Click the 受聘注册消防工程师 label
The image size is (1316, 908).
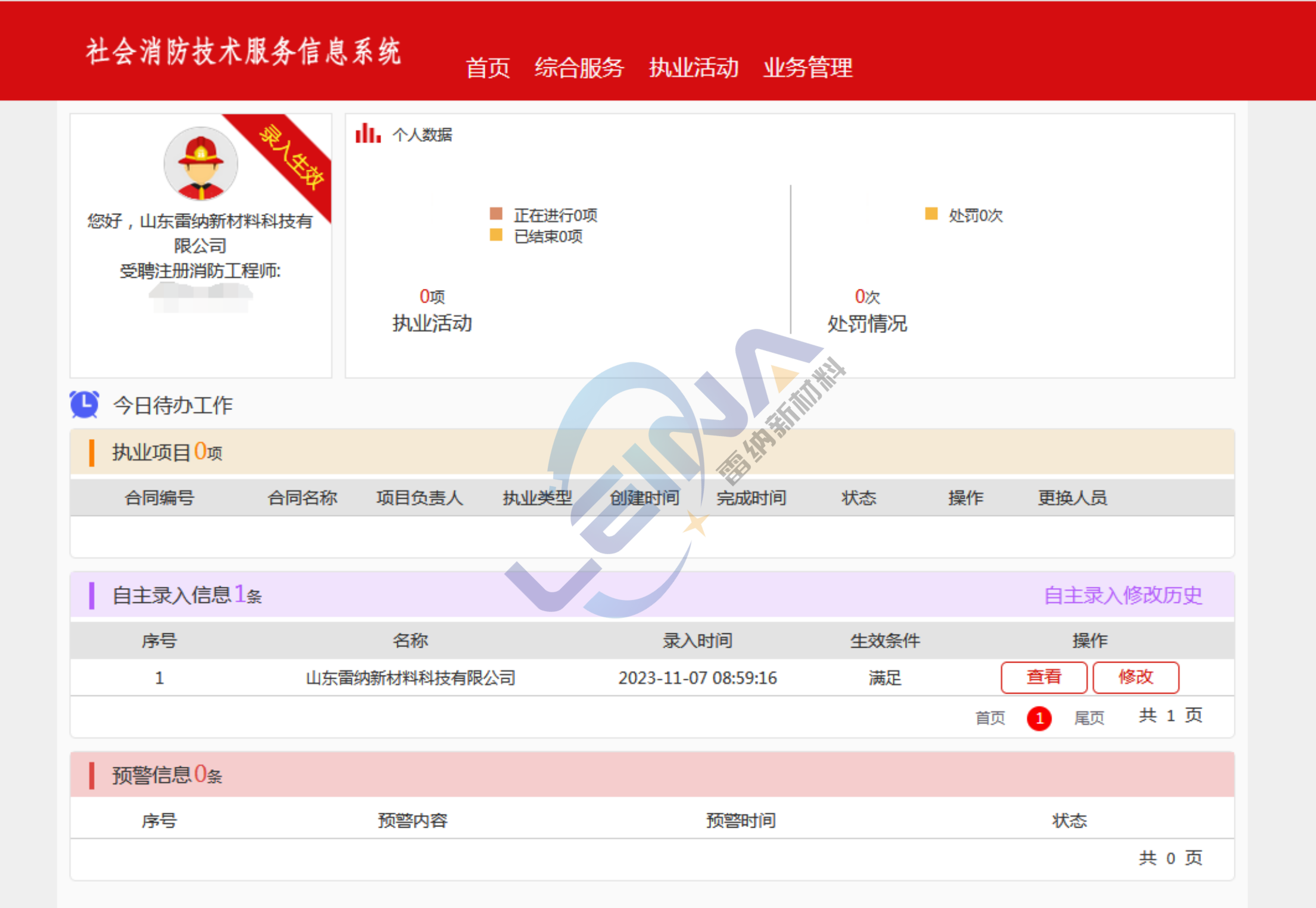tap(200, 270)
